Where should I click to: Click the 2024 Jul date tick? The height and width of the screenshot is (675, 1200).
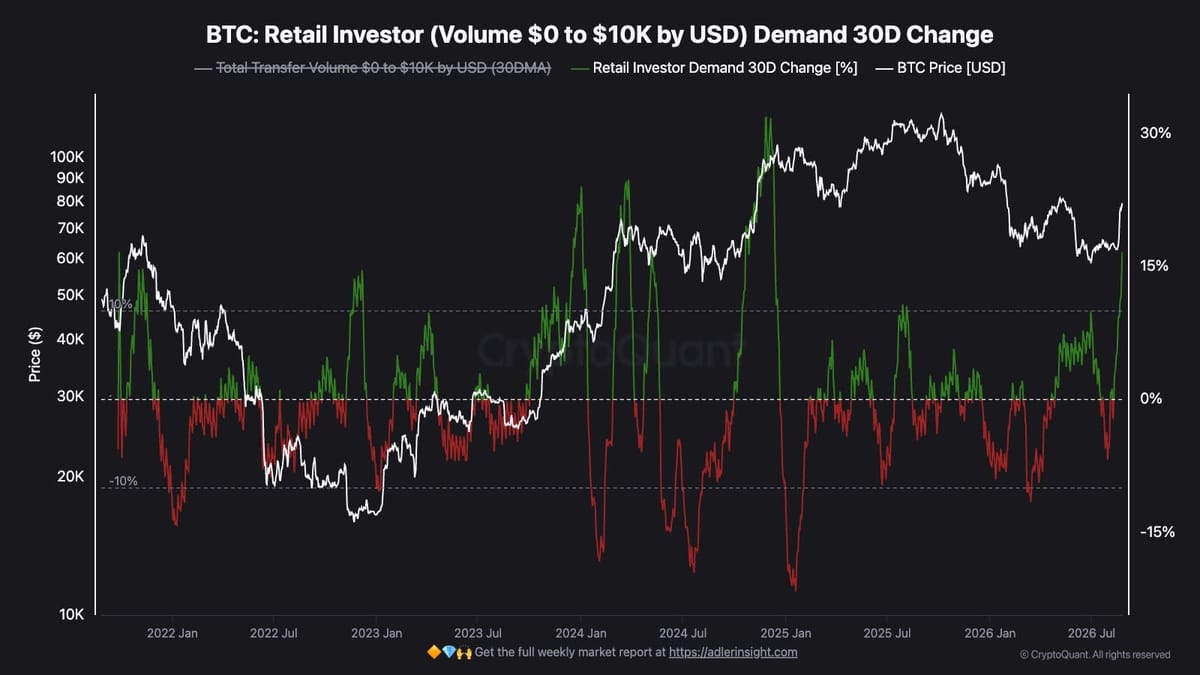click(684, 633)
